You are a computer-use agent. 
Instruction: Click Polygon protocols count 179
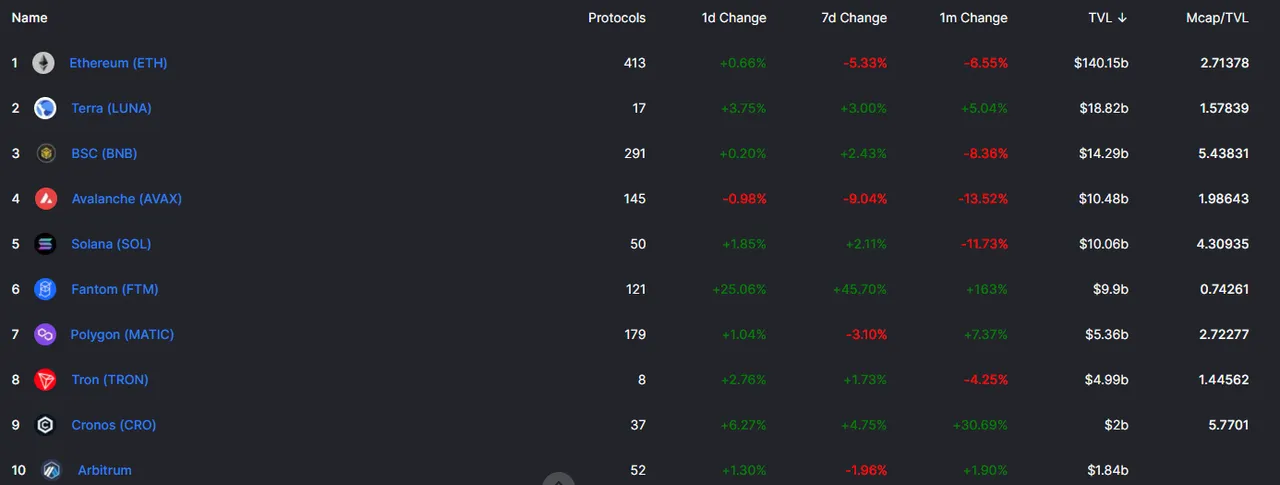[635, 335]
